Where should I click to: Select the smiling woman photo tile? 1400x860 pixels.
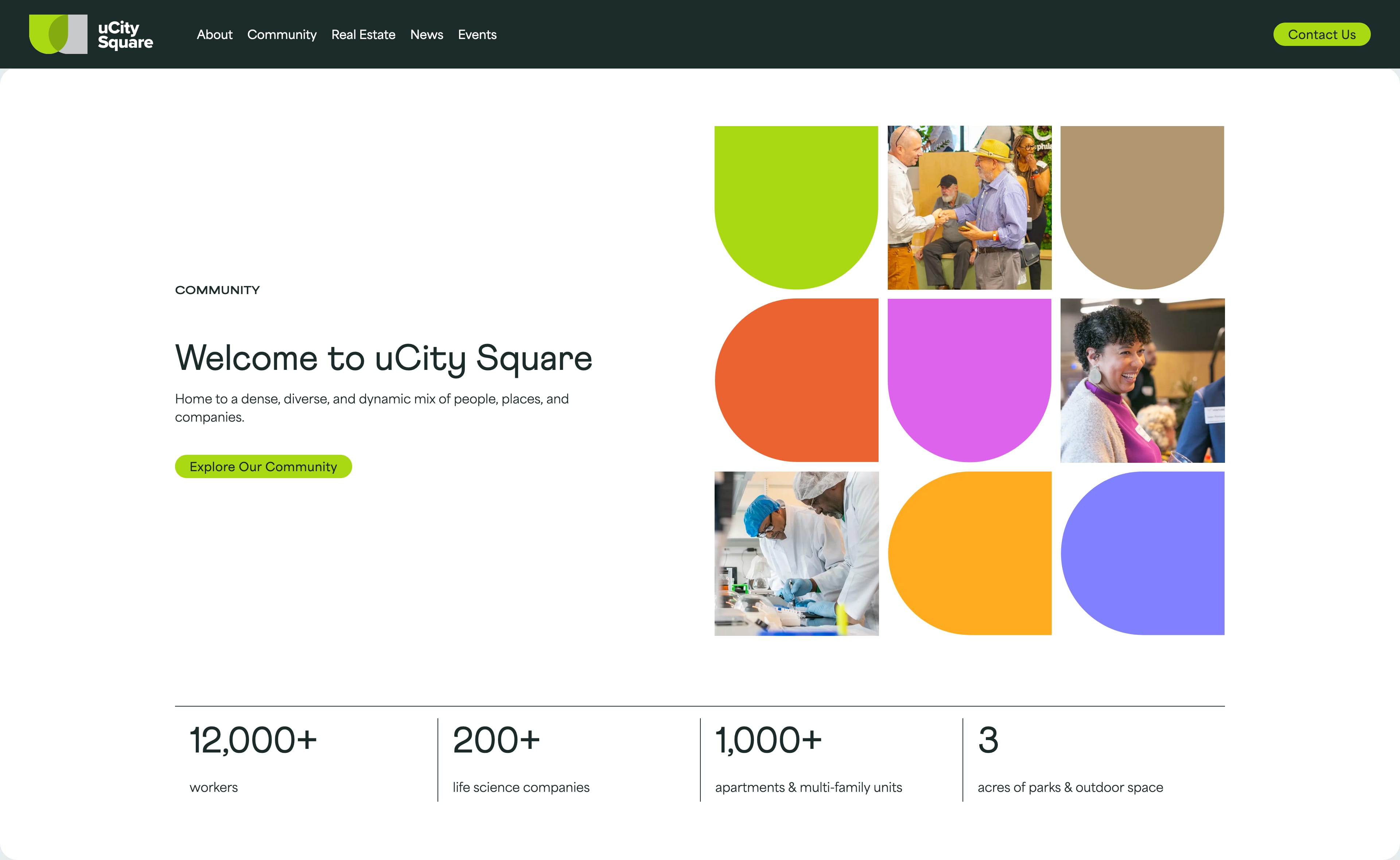click(1142, 380)
